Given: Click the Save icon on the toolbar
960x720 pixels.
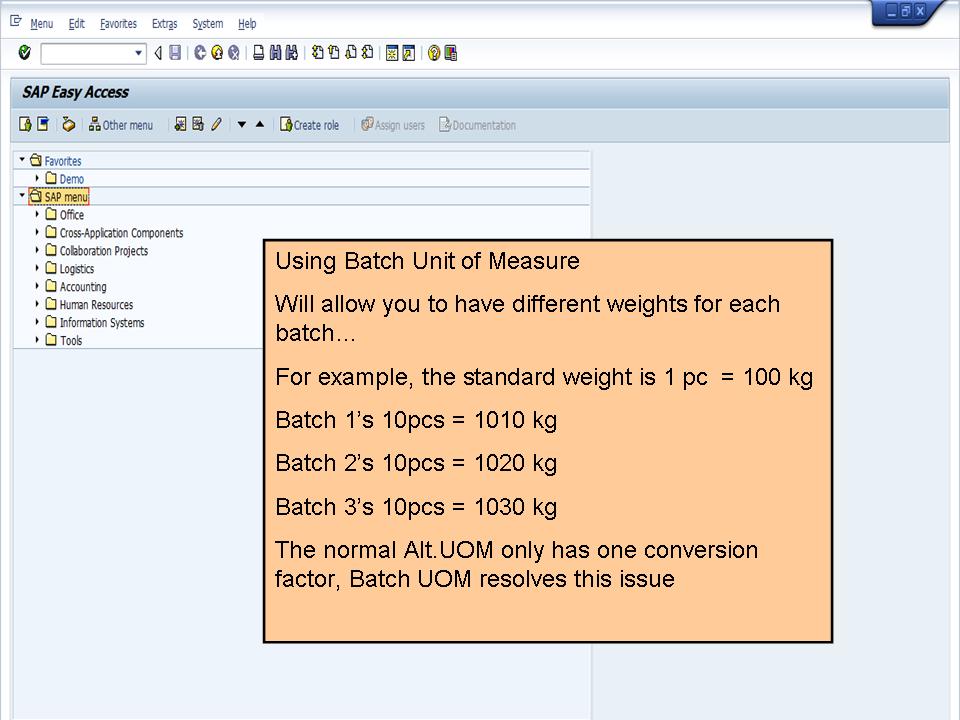Looking at the screenshot, I should [175, 53].
